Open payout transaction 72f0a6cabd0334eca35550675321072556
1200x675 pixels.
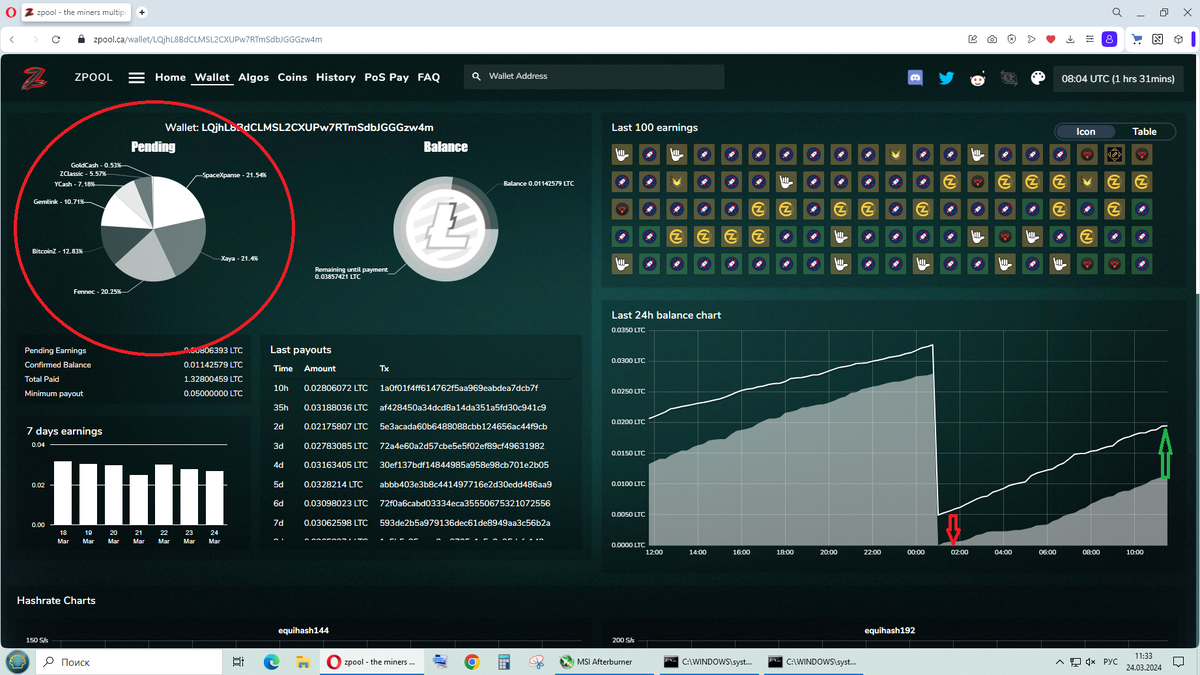pyautogui.click(x=465, y=503)
